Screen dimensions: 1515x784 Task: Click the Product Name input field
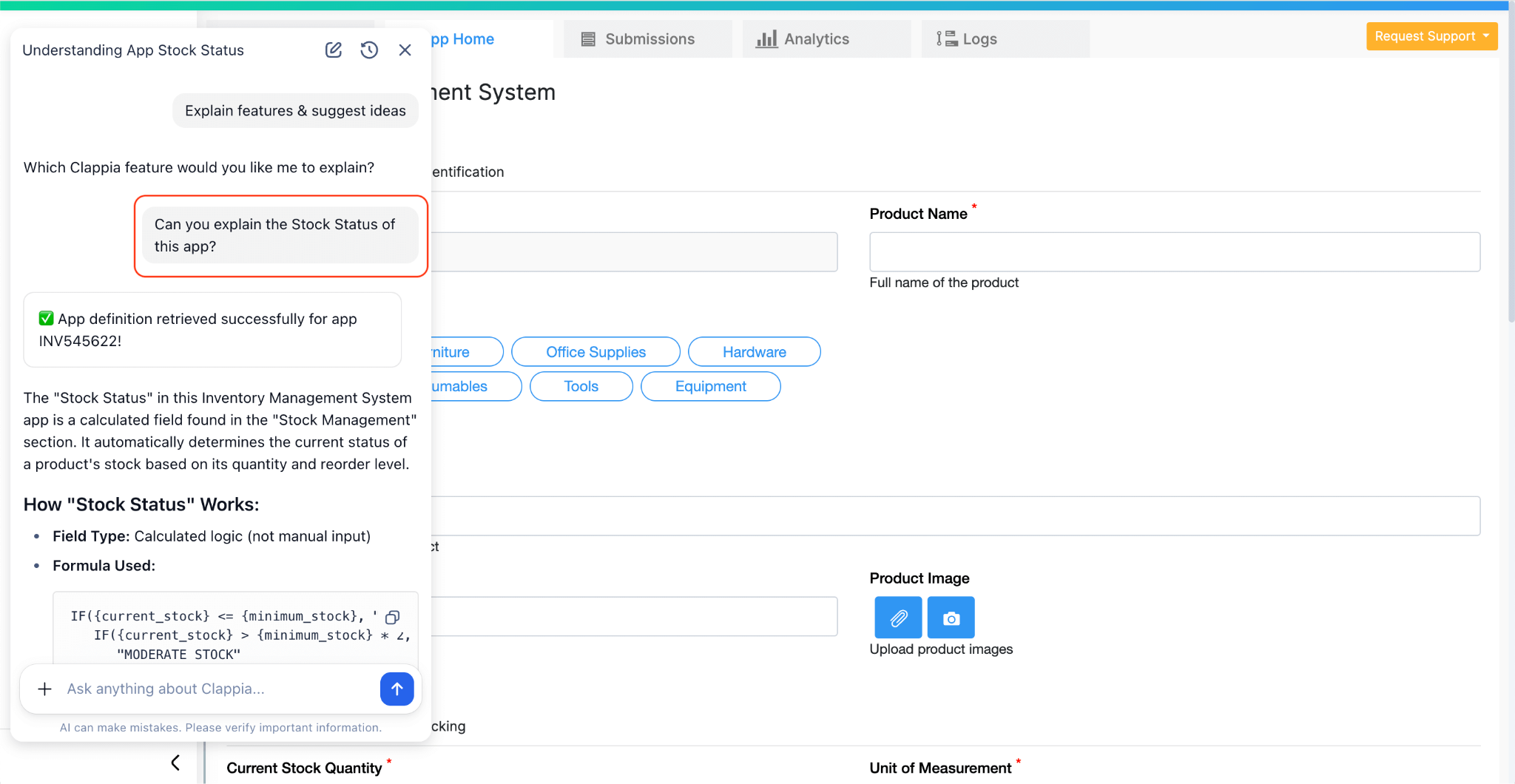click(x=1175, y=251)
